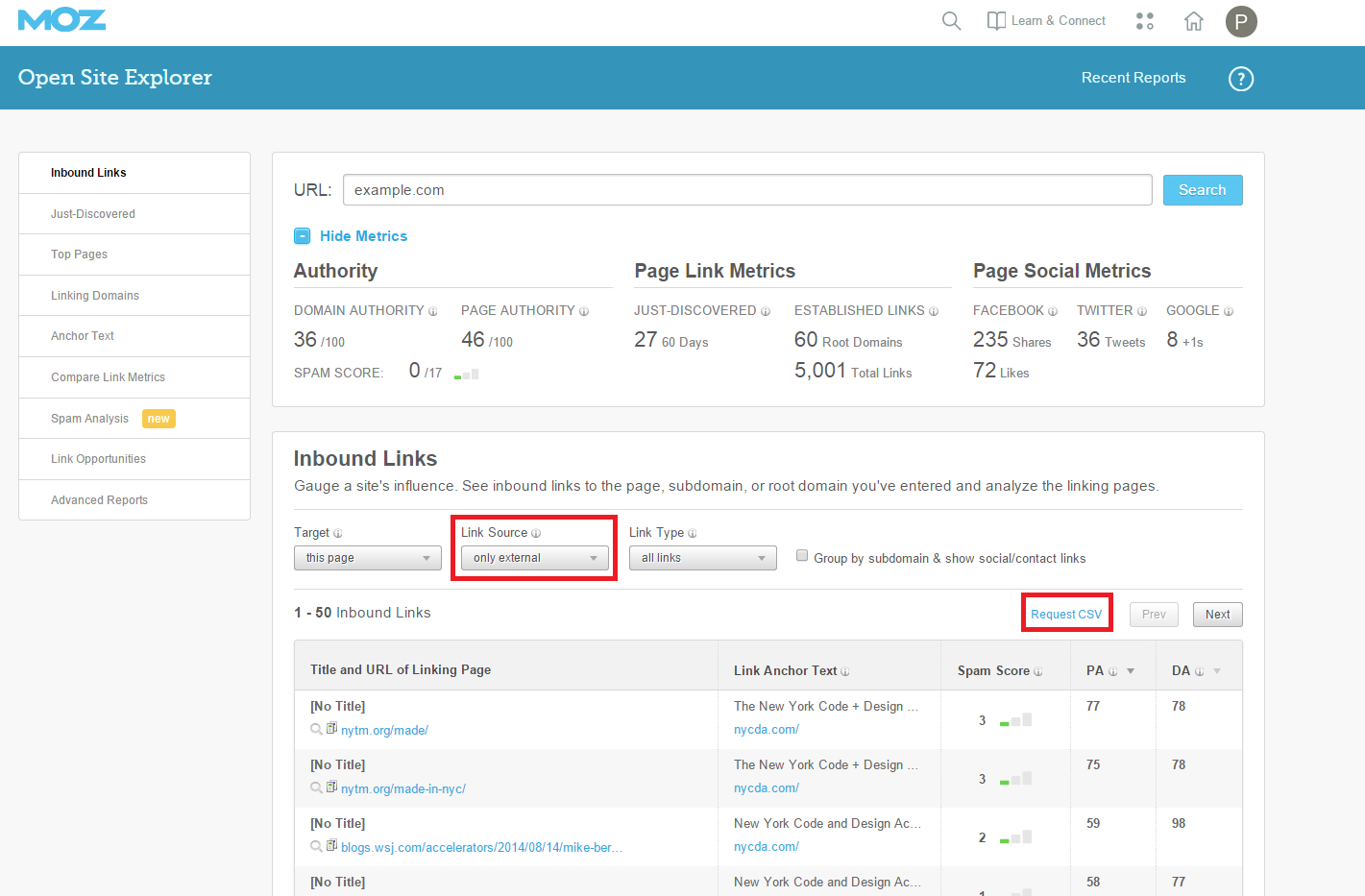Show info icon next to Target
1365x896 pixels.
pyautogui.click(x=337, y=533)
